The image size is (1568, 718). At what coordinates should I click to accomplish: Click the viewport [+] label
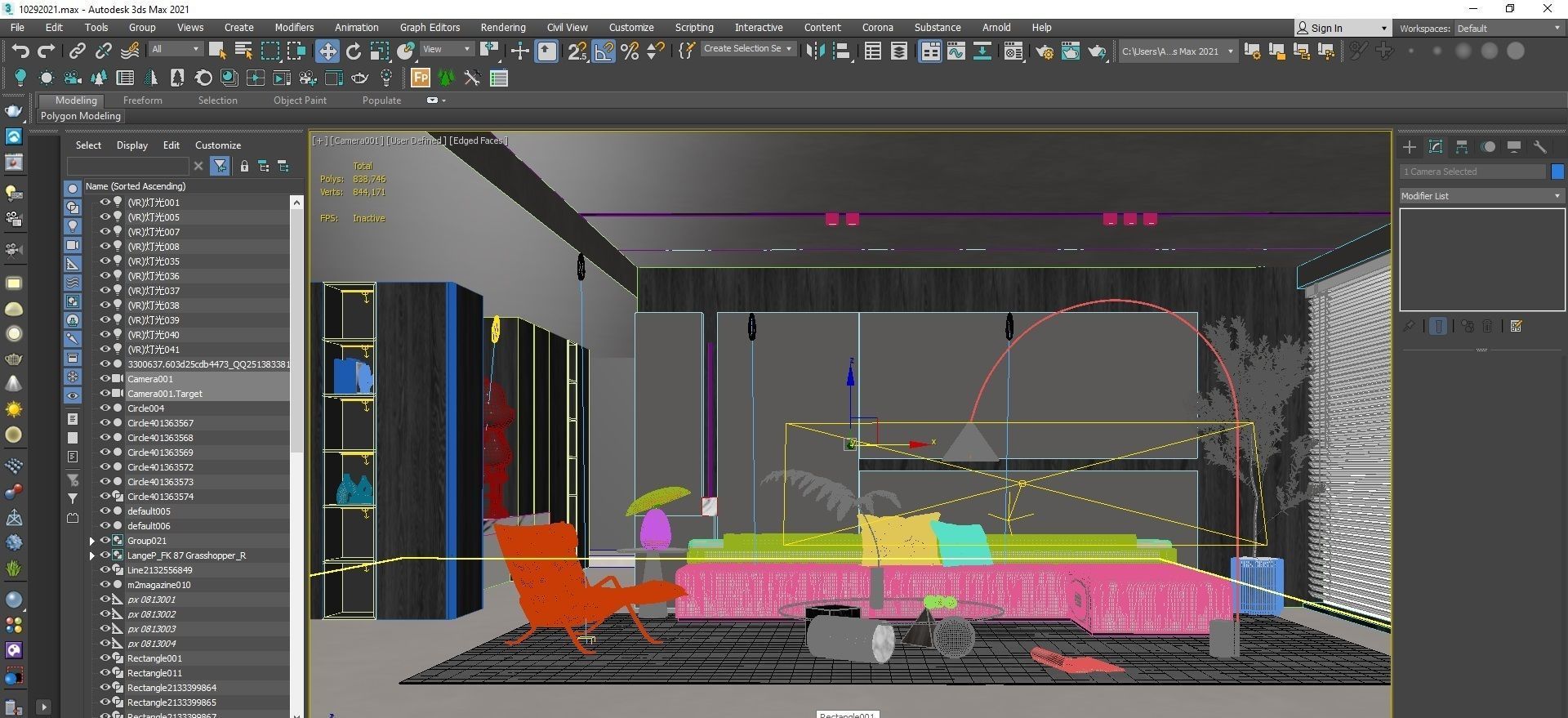[x=319, y=140]
